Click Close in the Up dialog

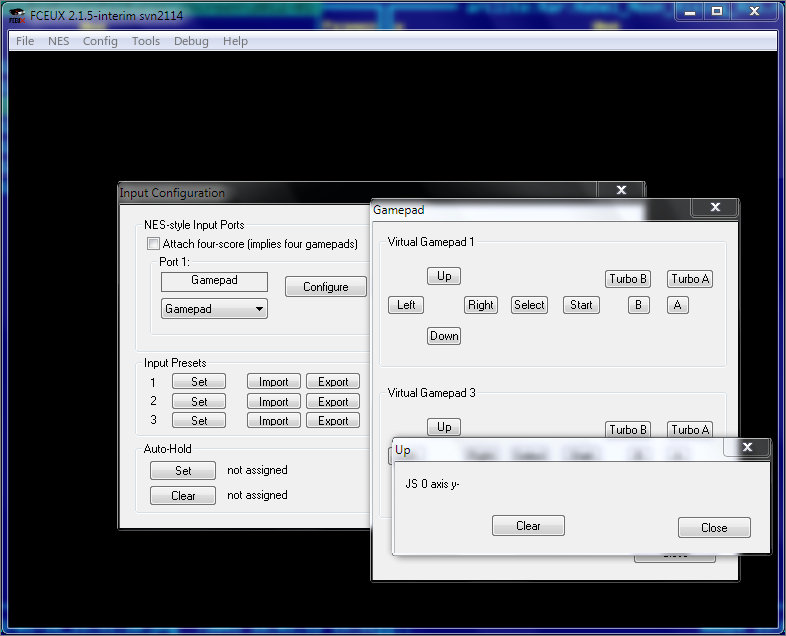[x=714, y=528]
